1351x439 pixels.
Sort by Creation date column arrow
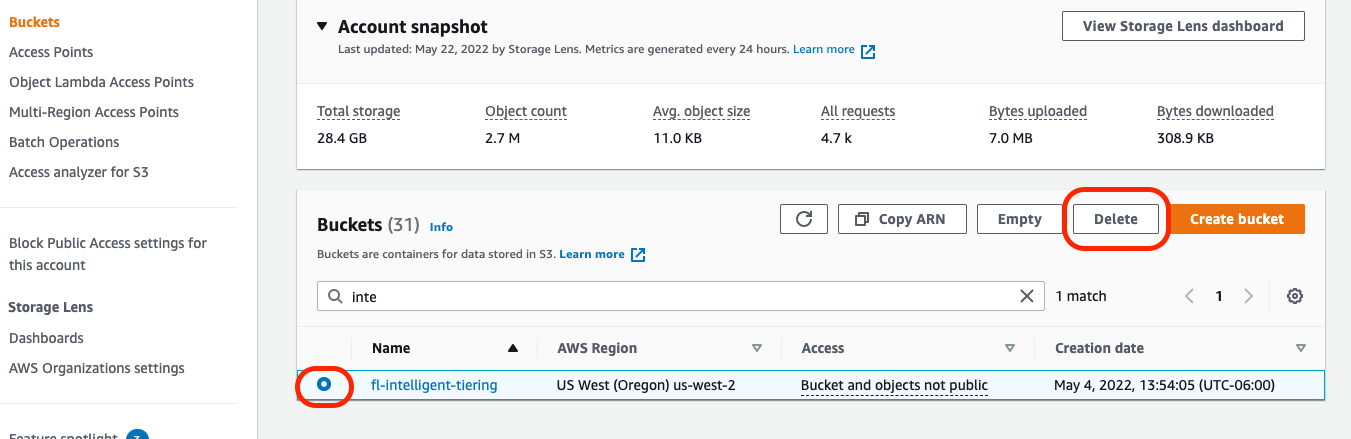(1300, 348)
